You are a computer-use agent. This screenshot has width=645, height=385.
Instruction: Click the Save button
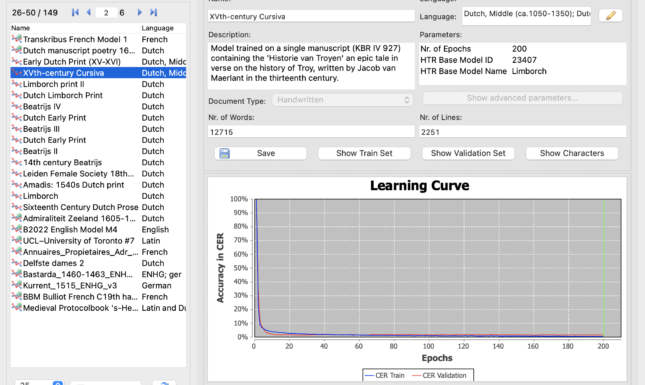point(260,153)
